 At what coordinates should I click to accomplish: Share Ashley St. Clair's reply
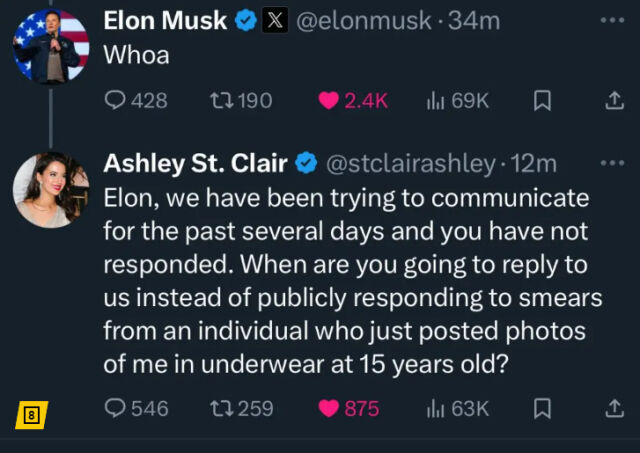click(615, 408)
